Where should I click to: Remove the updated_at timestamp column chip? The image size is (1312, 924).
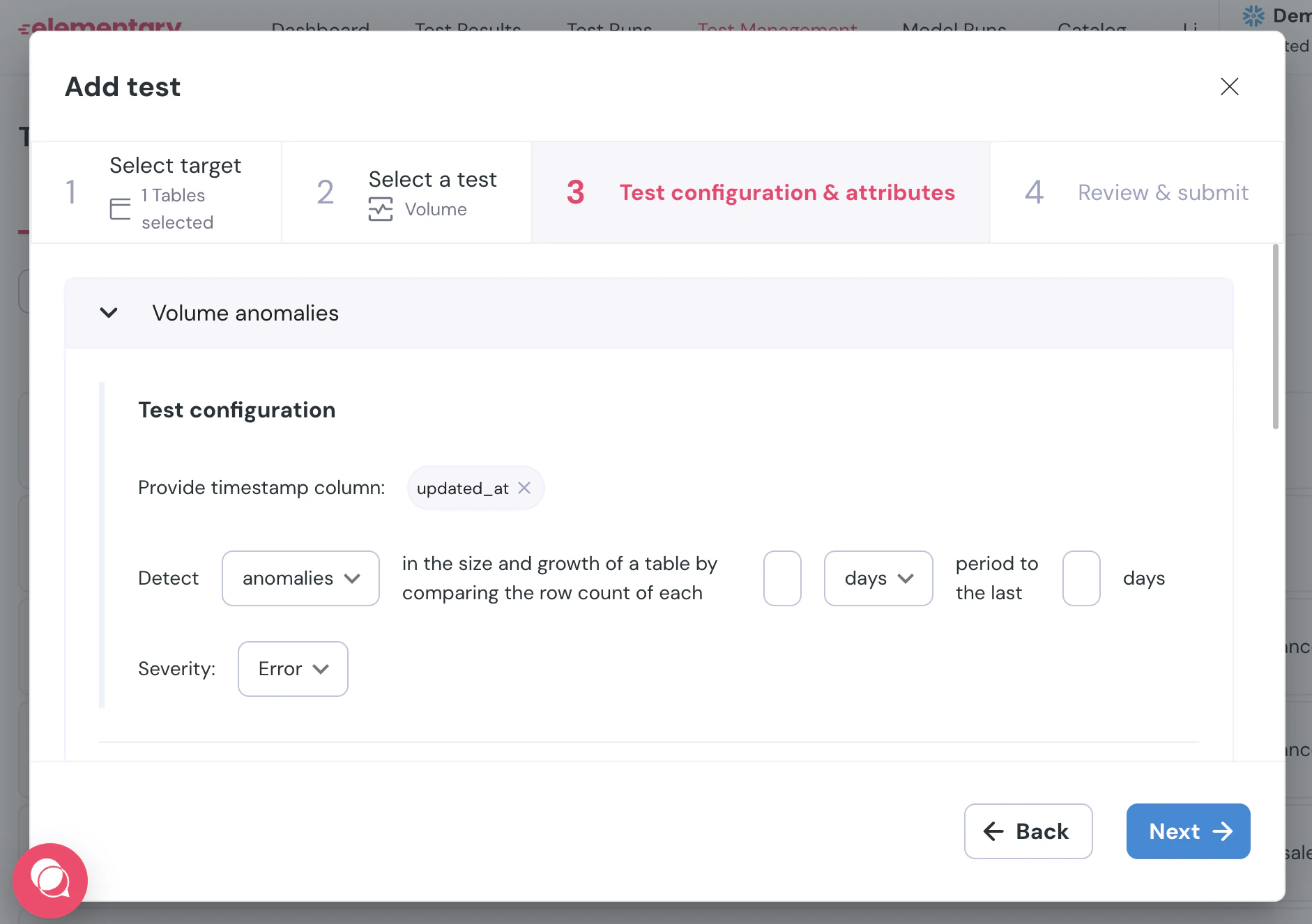point(524,488)
